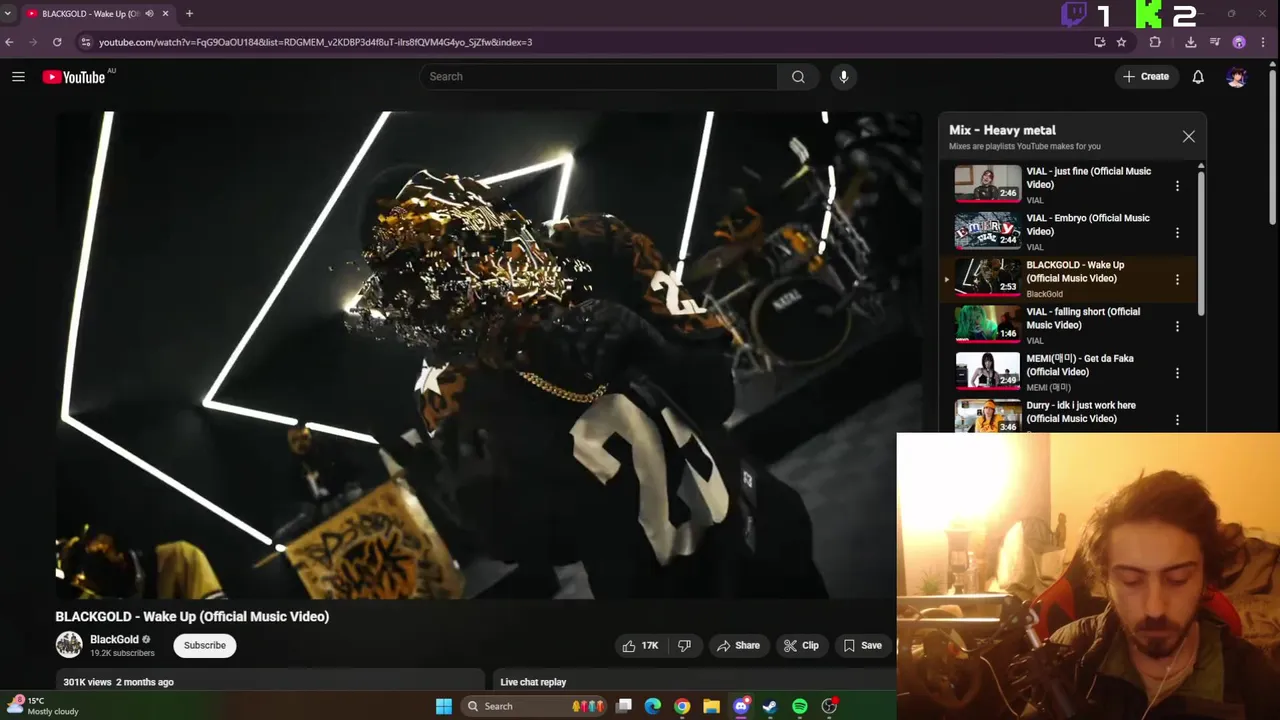Open the BlackGold channel name link
Viewport: 1280px width, 720px height.
tap(114, 640)
